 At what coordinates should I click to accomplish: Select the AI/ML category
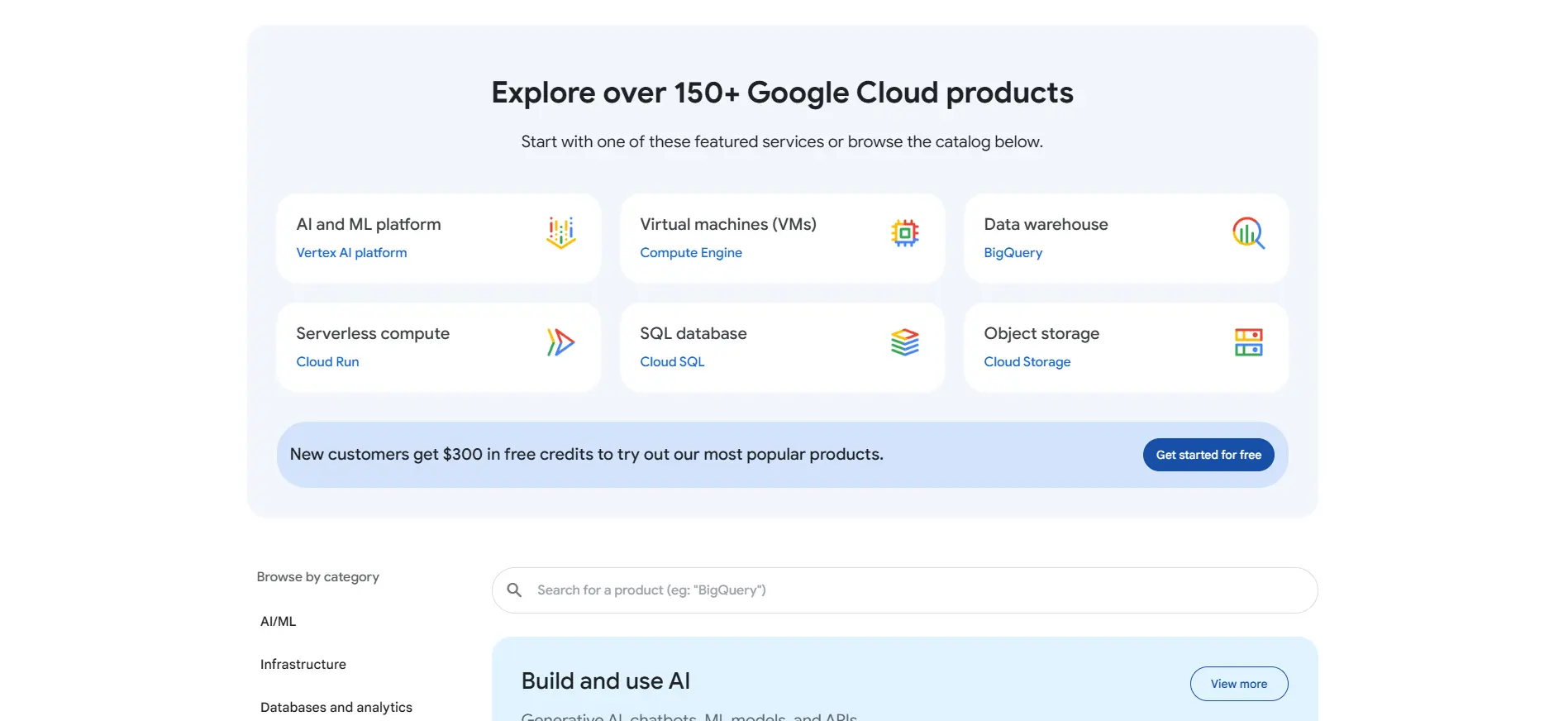point(278,622)
